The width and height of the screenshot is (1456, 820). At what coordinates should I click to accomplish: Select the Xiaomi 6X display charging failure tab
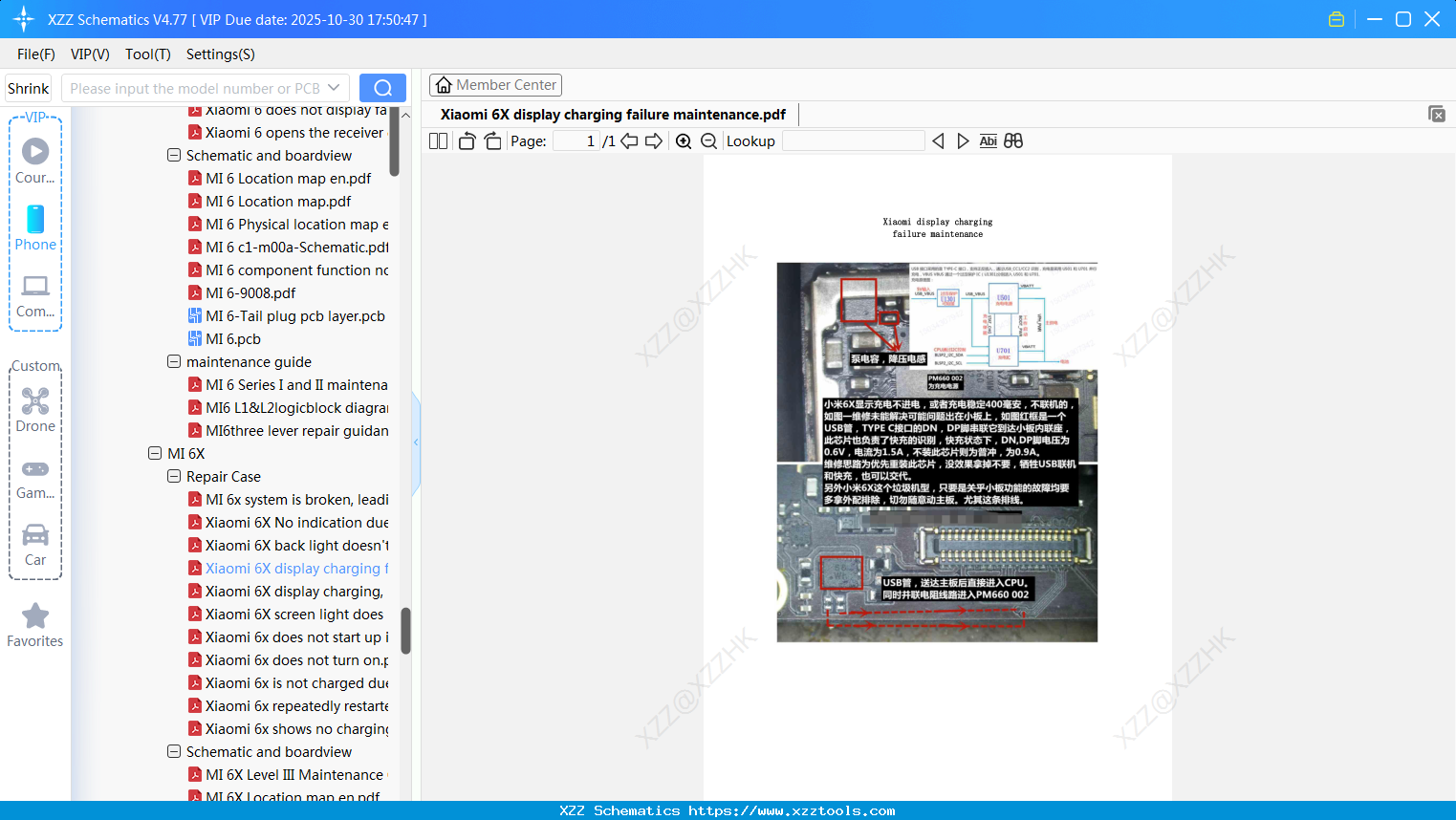click(x=613, y=115)
